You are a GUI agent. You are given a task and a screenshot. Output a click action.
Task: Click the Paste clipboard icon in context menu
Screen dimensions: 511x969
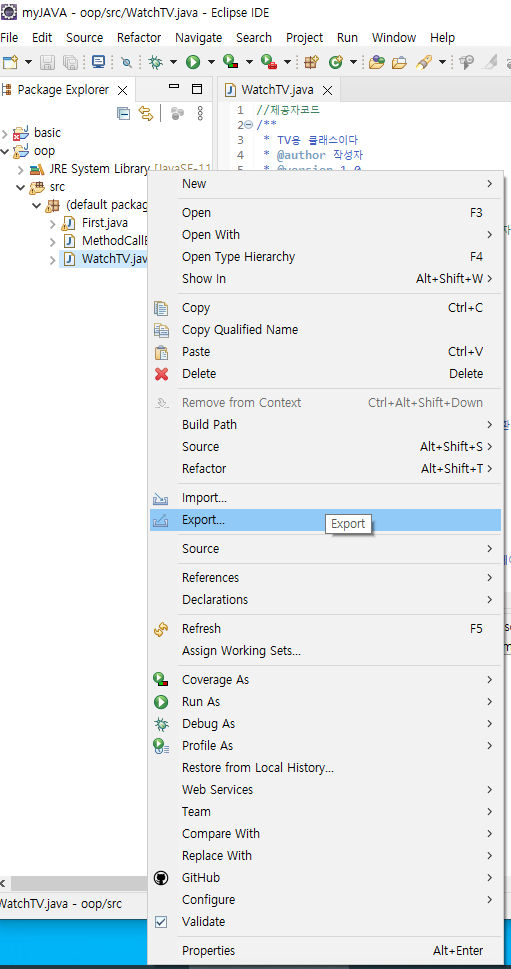[161, 352]
